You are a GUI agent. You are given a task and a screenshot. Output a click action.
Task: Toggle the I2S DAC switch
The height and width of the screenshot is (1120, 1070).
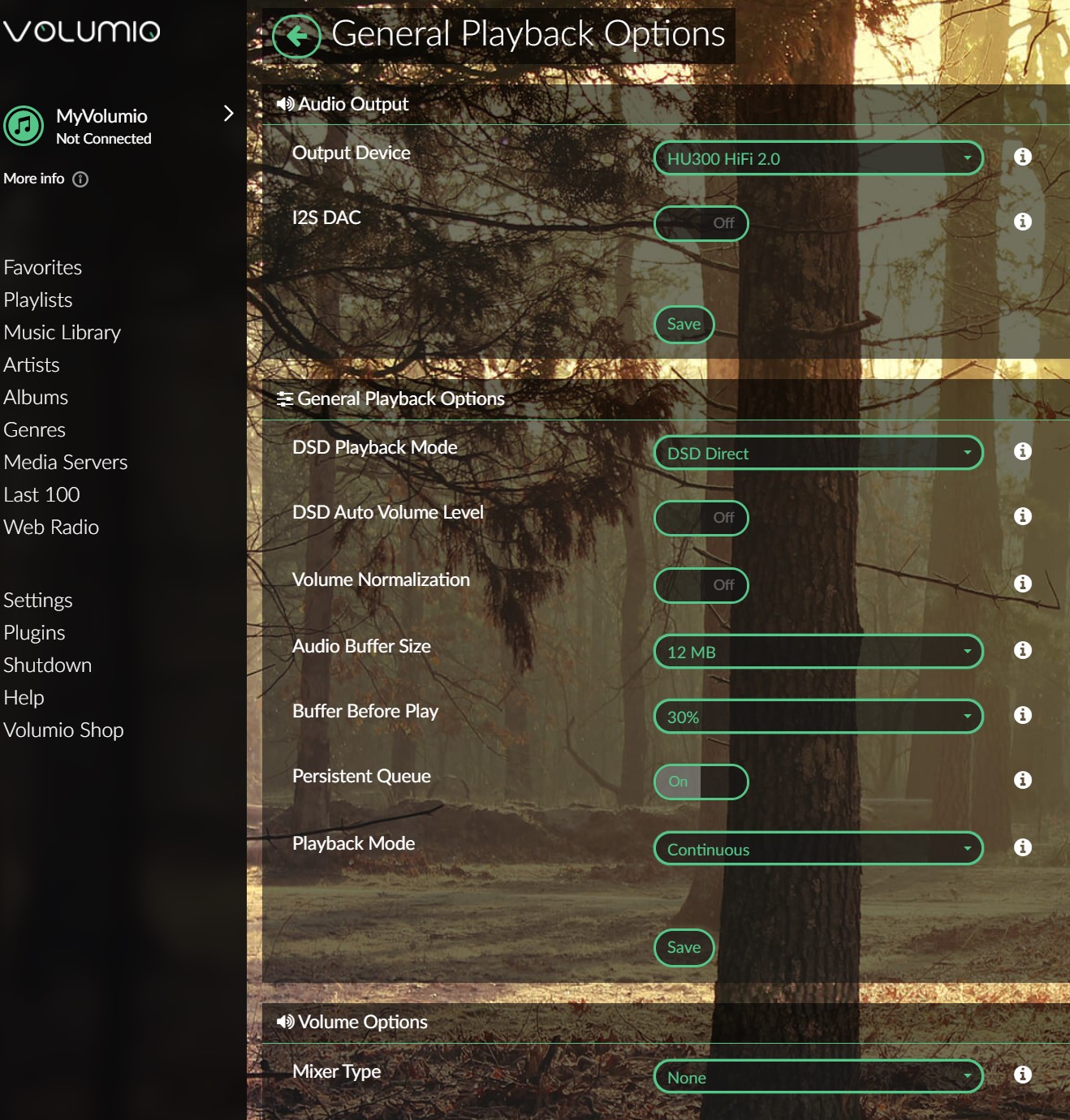coord(701,223)
